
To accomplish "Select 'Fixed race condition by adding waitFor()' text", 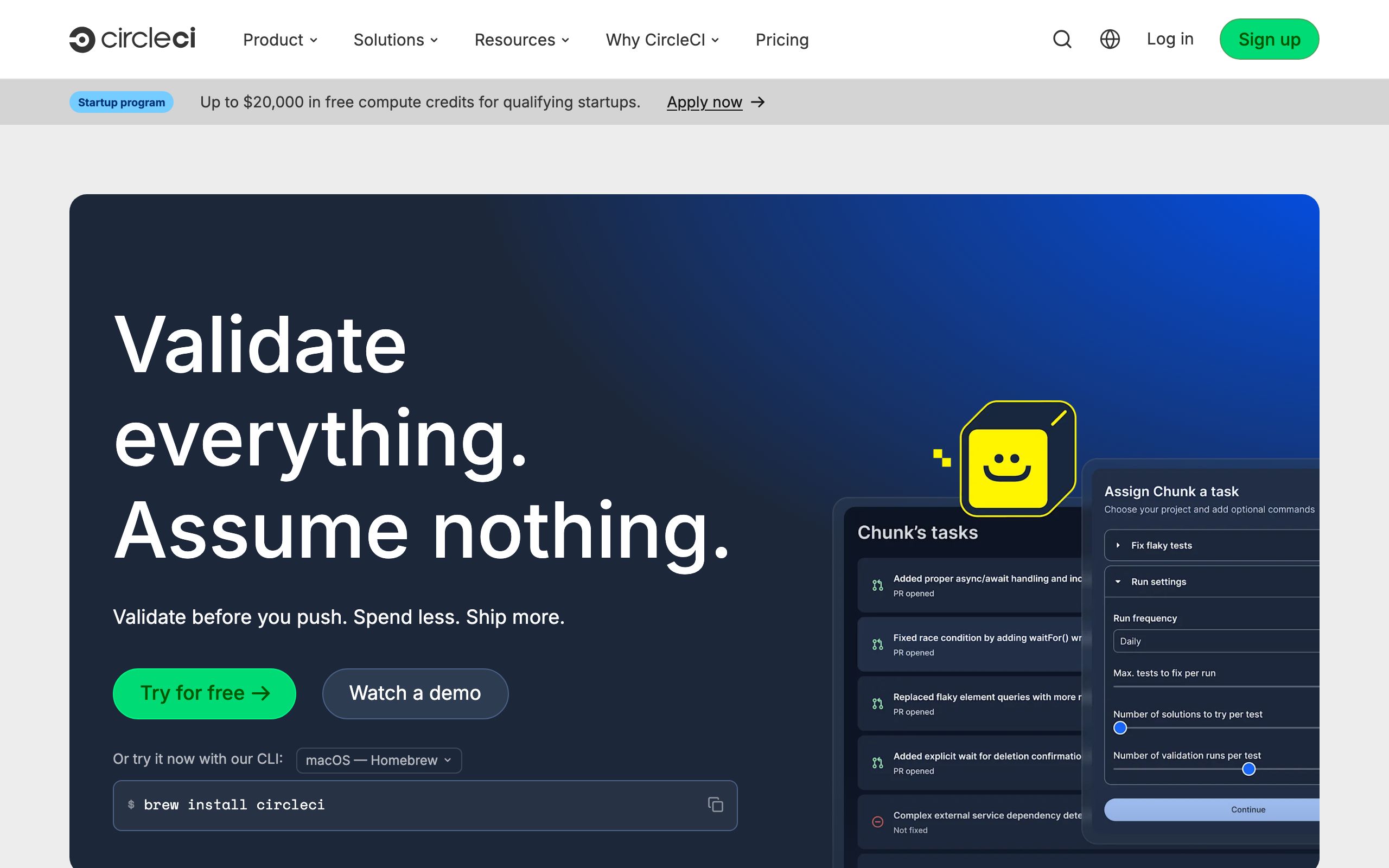I will coord(987,638).
